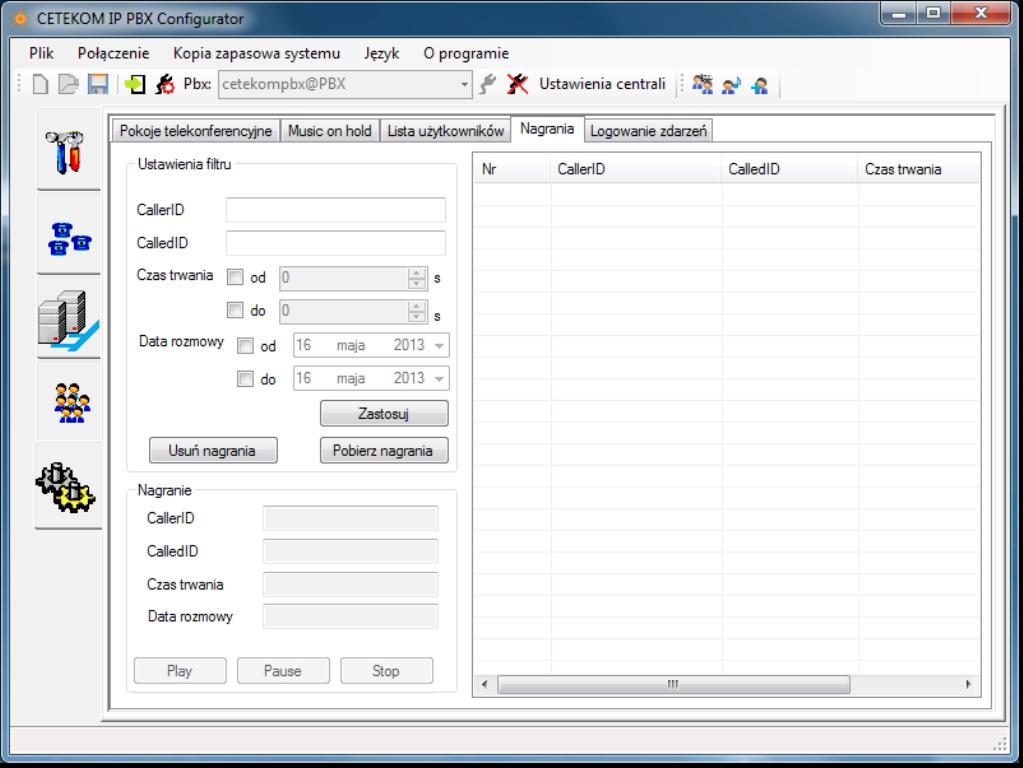Click the Pobierz nagrania button
Viewport: 1023px width, 768px height.
pyautogui.click(x=384, y=450)
